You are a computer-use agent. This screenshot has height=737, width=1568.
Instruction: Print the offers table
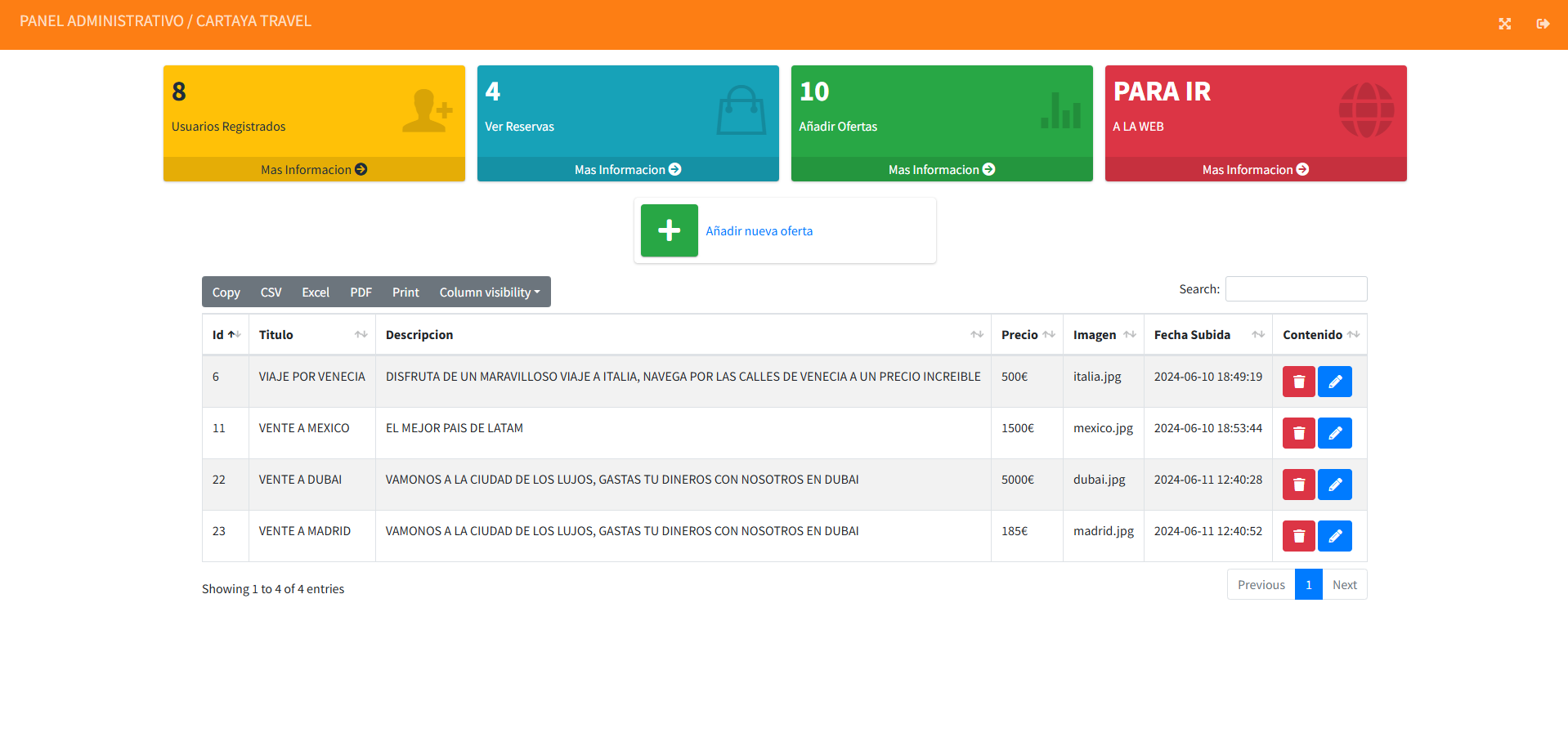(x=405, y=292)
